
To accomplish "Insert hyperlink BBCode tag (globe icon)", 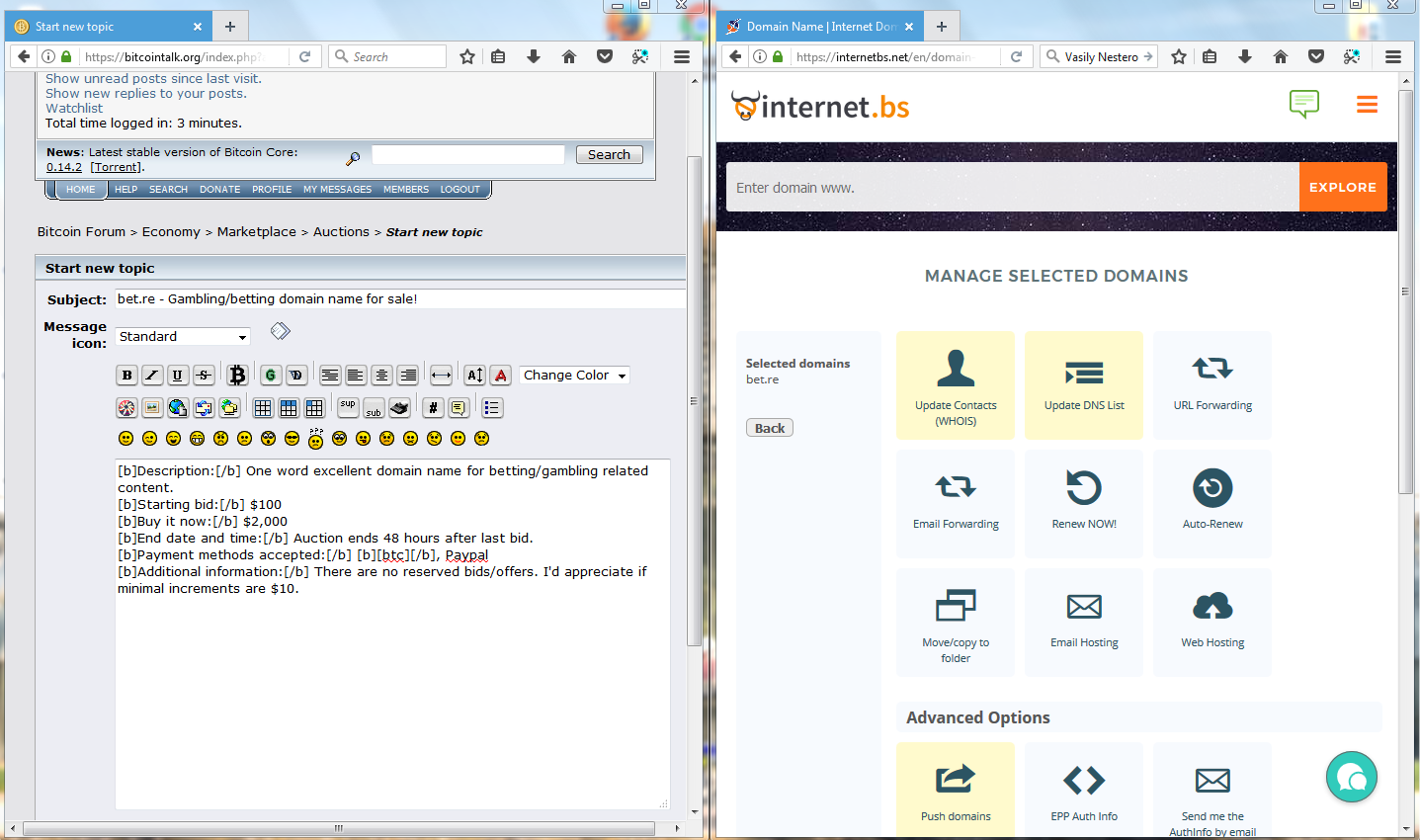I will 178,407.
